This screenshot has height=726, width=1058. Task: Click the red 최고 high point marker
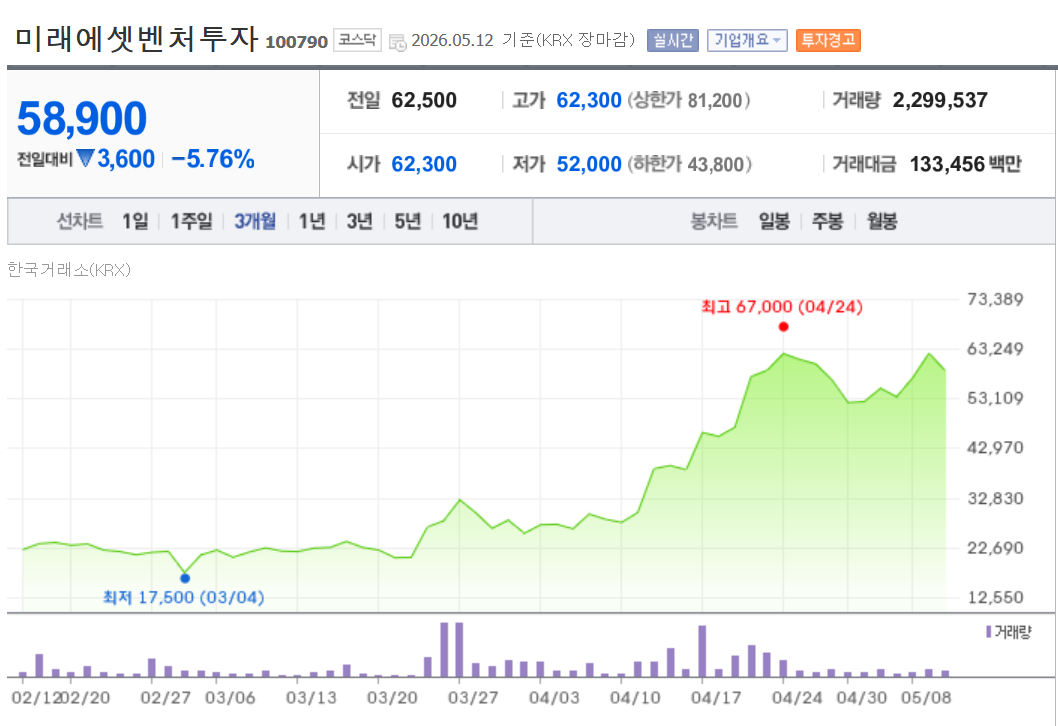pos(783,327)
